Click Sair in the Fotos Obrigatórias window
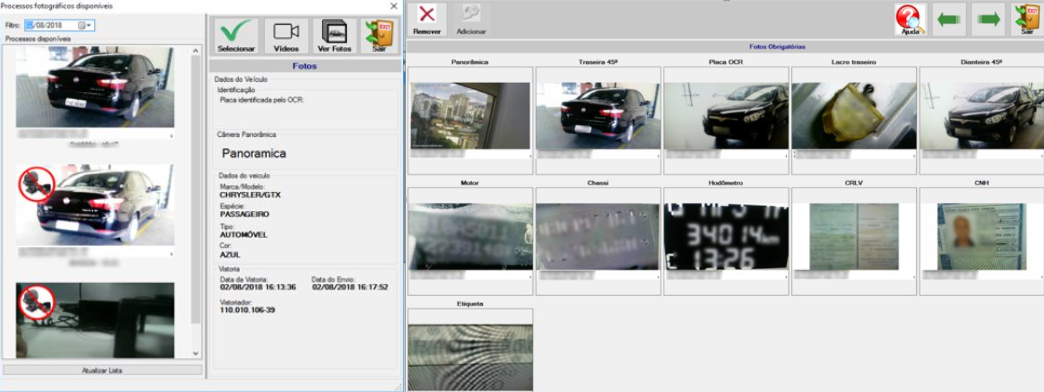 pos(1027,19)
